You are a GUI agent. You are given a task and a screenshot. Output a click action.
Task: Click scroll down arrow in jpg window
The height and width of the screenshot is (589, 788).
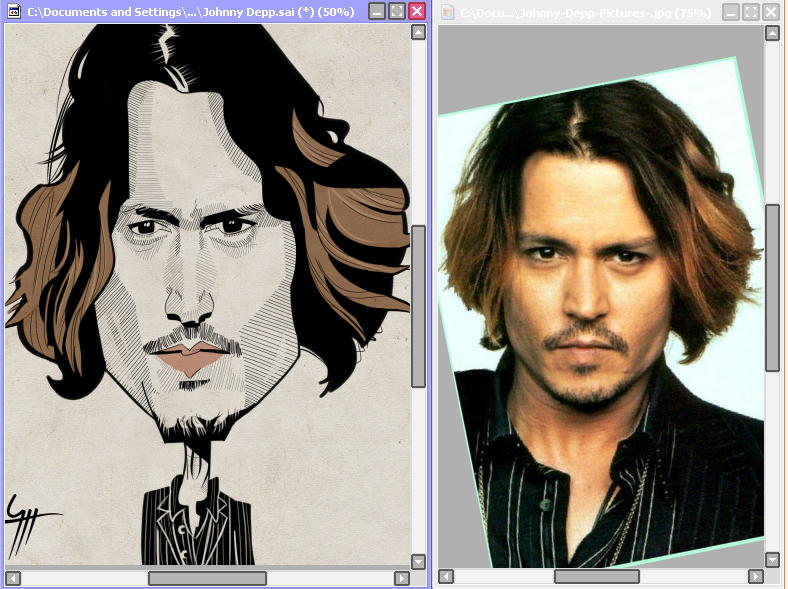(772, 559)
